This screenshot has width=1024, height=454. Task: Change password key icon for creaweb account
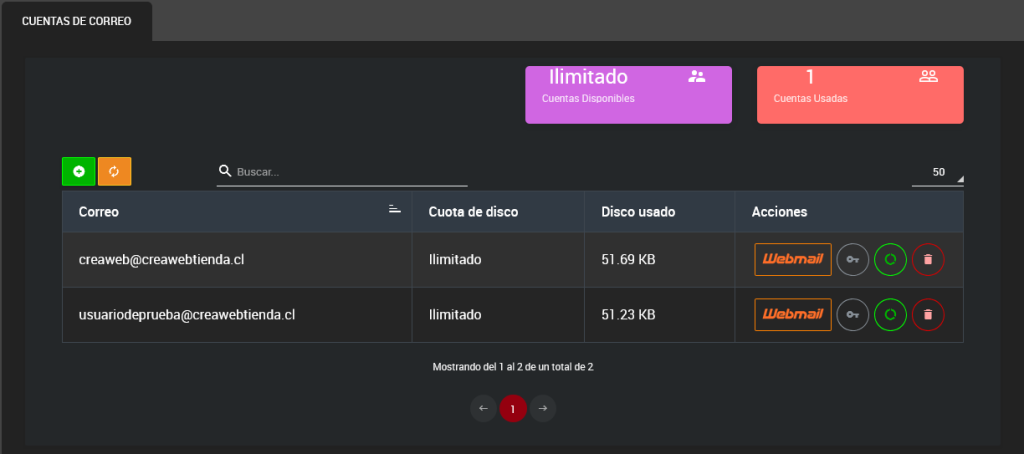852,260
